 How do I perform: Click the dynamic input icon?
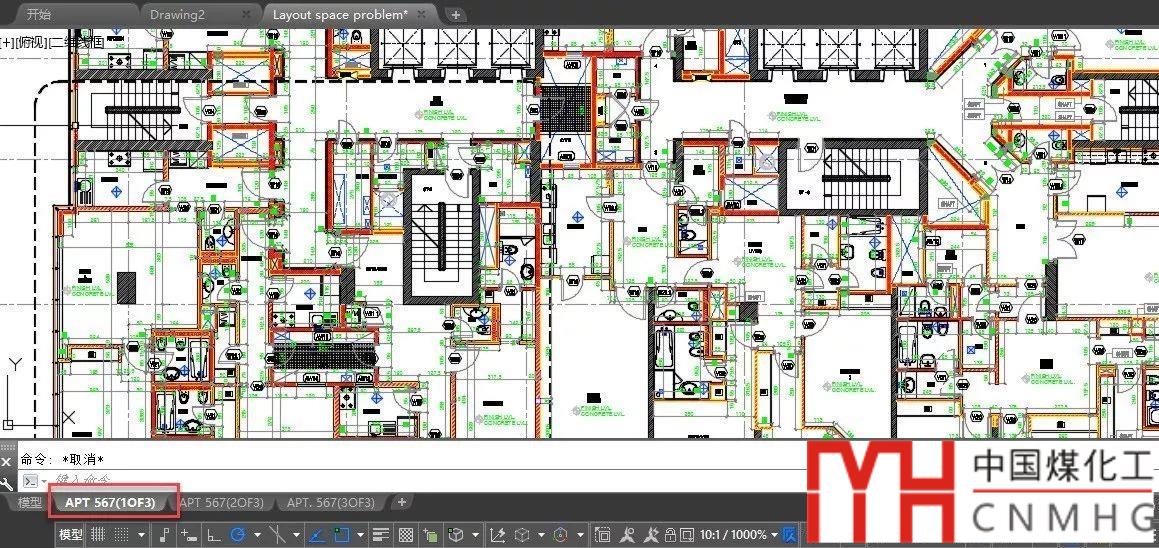click(189, 535)
